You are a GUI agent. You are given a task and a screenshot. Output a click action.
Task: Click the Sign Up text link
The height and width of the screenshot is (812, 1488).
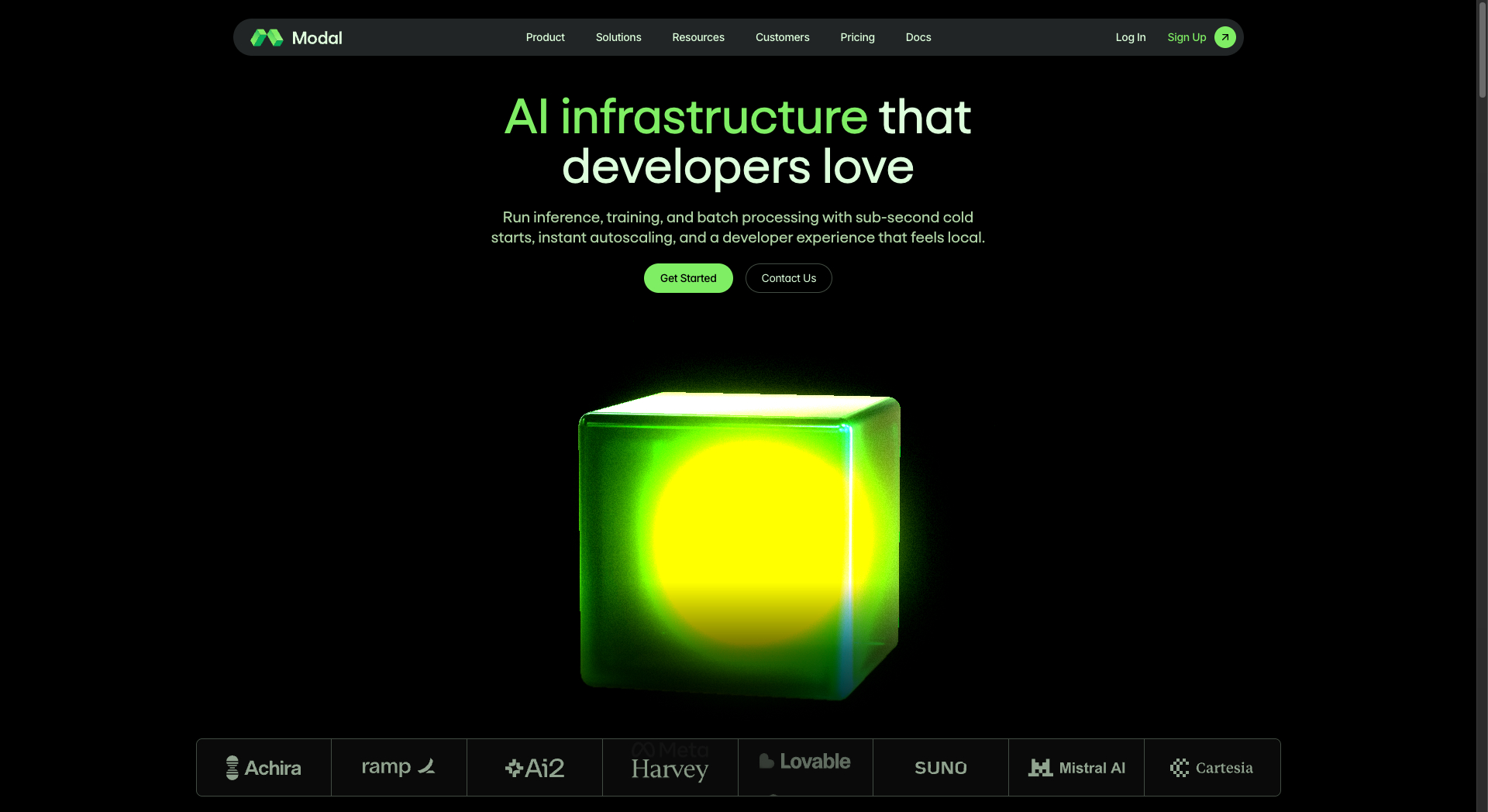pyautogui.click(x=1187, y=37)
